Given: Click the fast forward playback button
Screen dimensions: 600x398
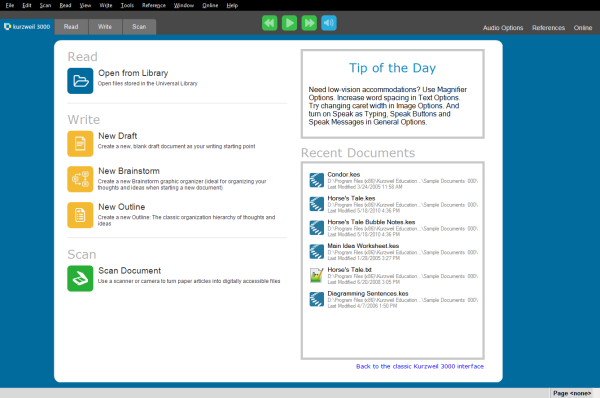Looking at the screenshot, I should click(309, 23).
